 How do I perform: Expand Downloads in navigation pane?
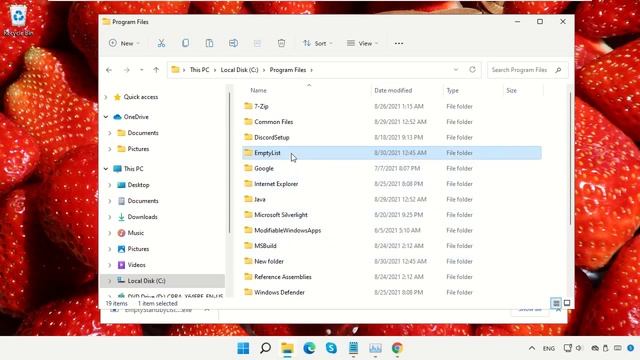pos(110,217)
